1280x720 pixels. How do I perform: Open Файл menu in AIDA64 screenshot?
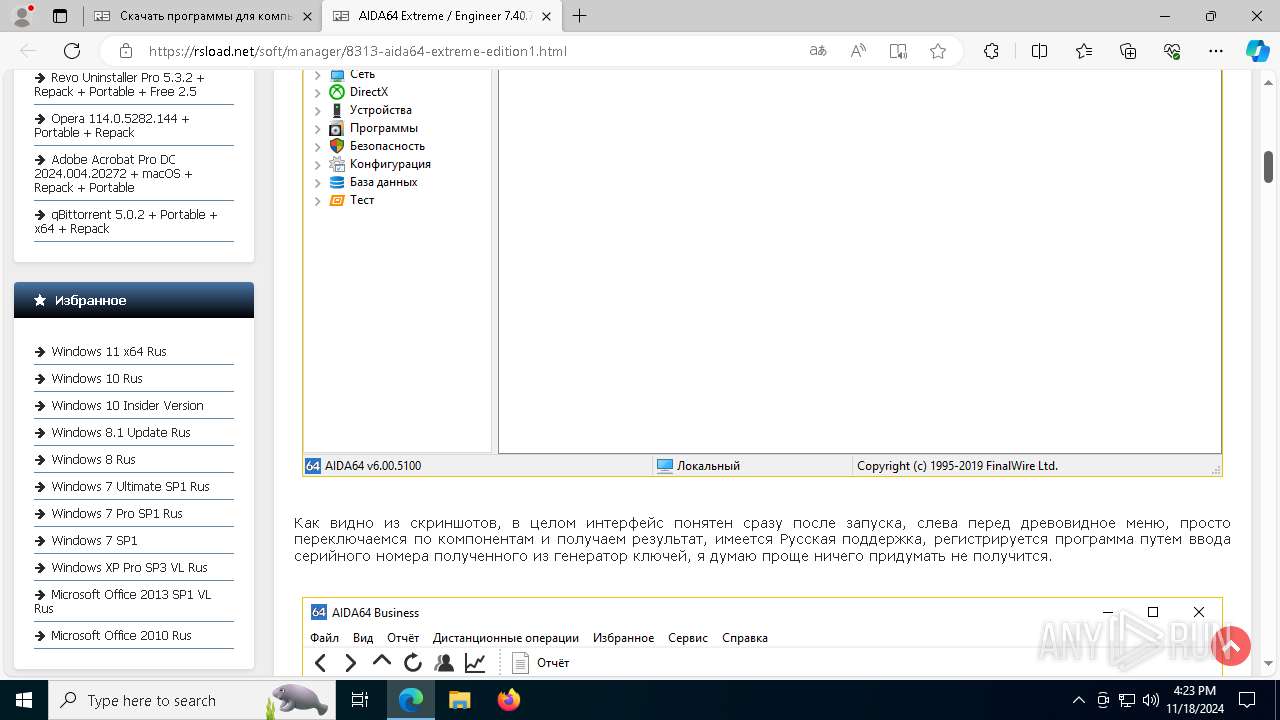(x=324, y=638)
